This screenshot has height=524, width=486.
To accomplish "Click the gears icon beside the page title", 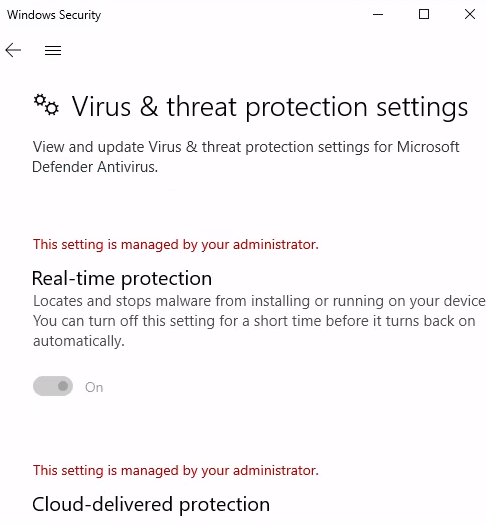I will coord(46,105).
